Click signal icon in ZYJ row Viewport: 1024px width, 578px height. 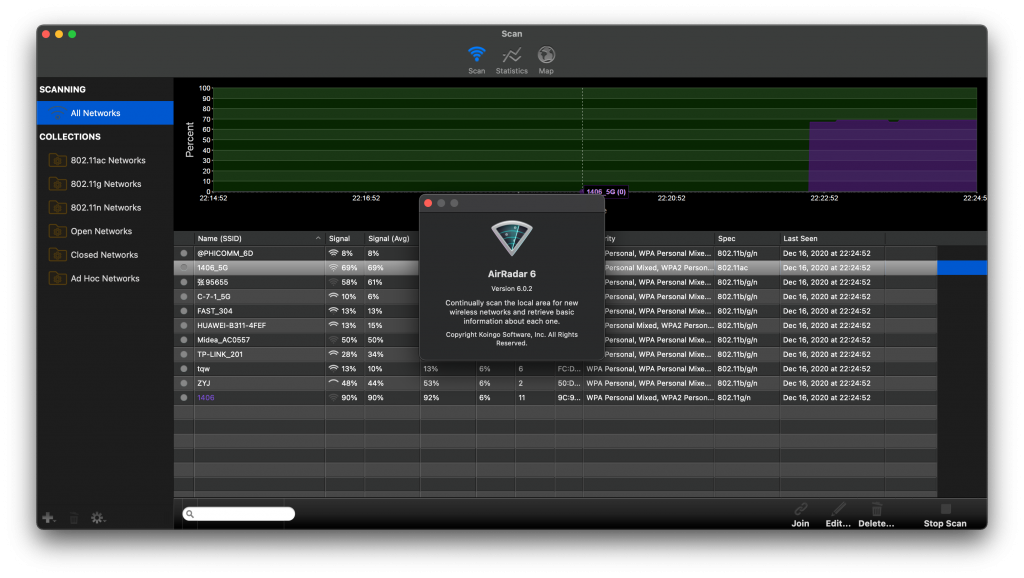(x=334, y=383)
